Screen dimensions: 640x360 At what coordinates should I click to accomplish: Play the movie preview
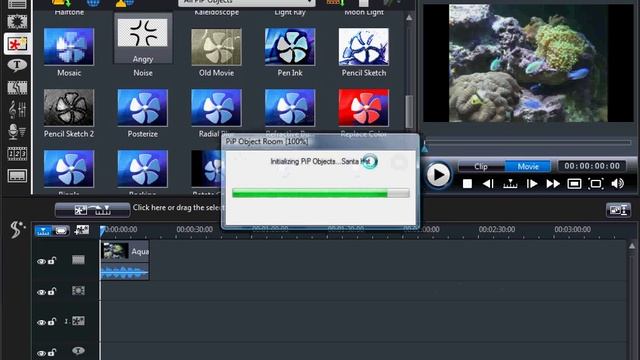pyautogui.click(x=438, y=175)
